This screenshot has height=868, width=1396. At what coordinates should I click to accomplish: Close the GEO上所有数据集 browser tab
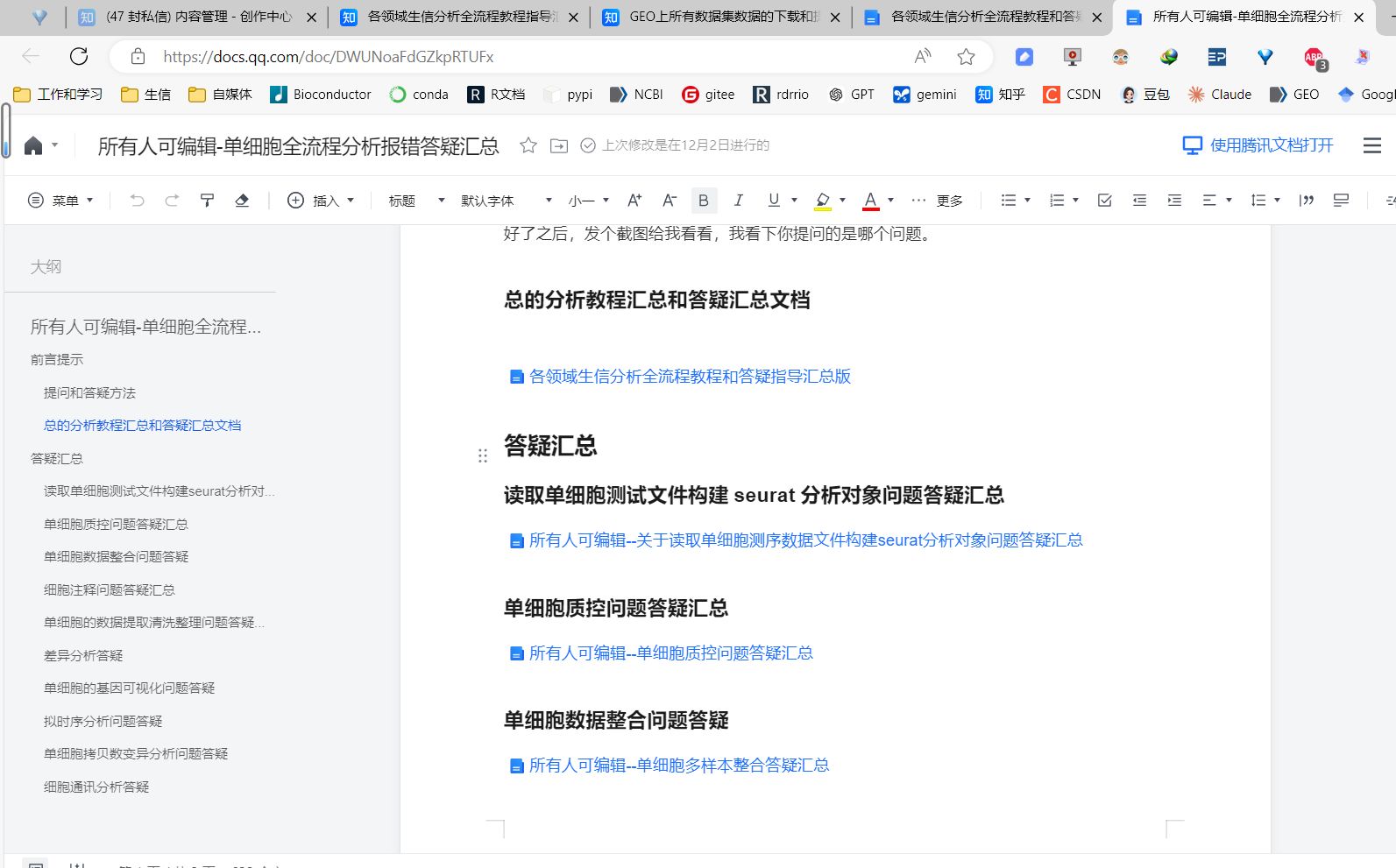coord(835,18)
